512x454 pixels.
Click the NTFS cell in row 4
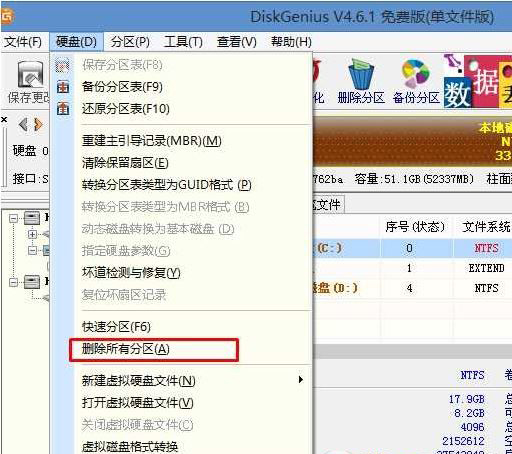click(x=486, y=288)
